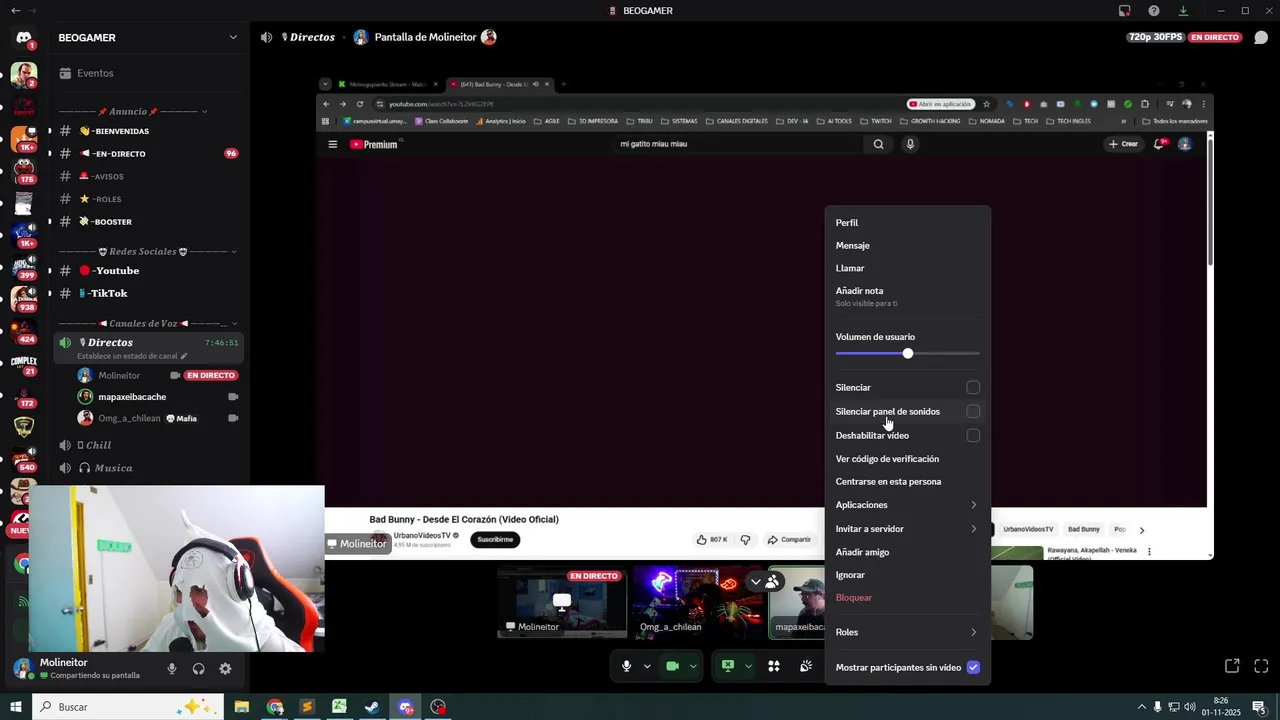Mute microphone in user panel
The image size is (1280, 720).
pyautogui.click(x=172, y=669)
